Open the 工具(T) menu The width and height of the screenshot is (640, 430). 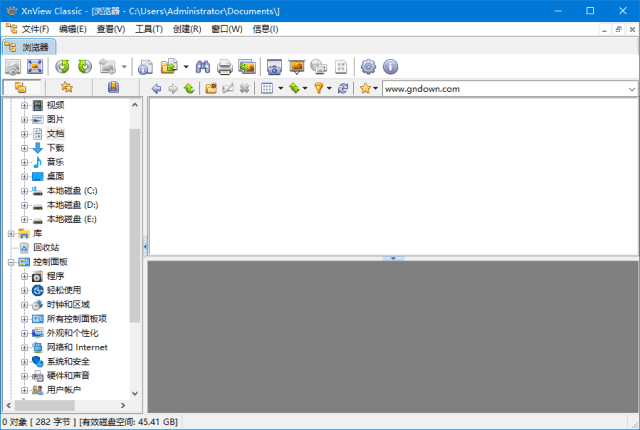click(149, 29)
